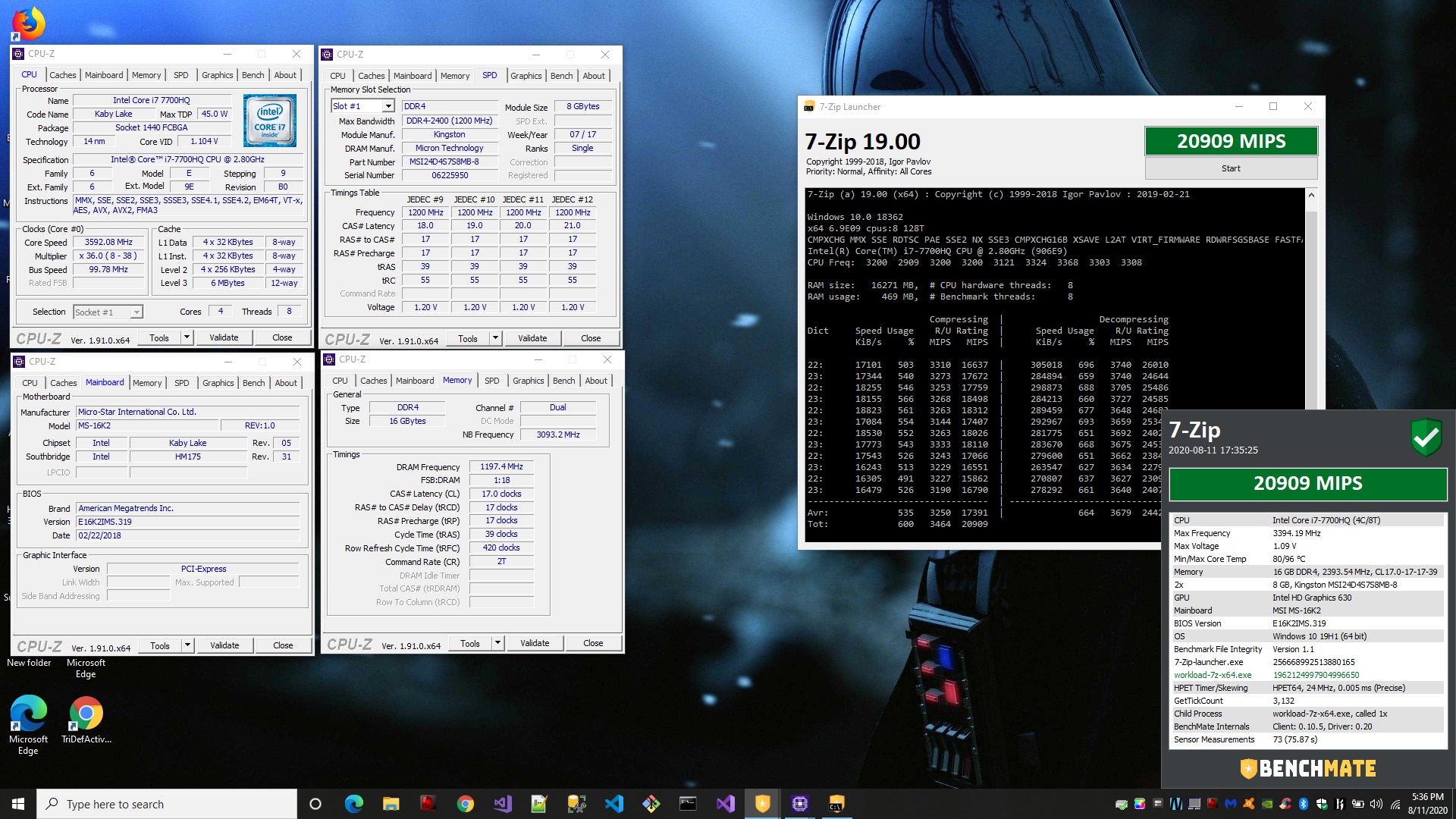This screenshot has height=819, width=1456.
Task: Click Close in the Mainboard window
Action: (x=283, y=645)
